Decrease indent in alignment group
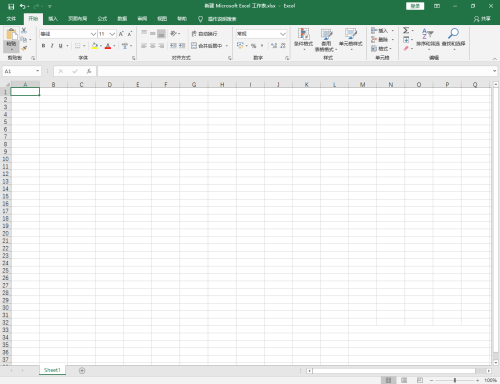 click(173, 46)
